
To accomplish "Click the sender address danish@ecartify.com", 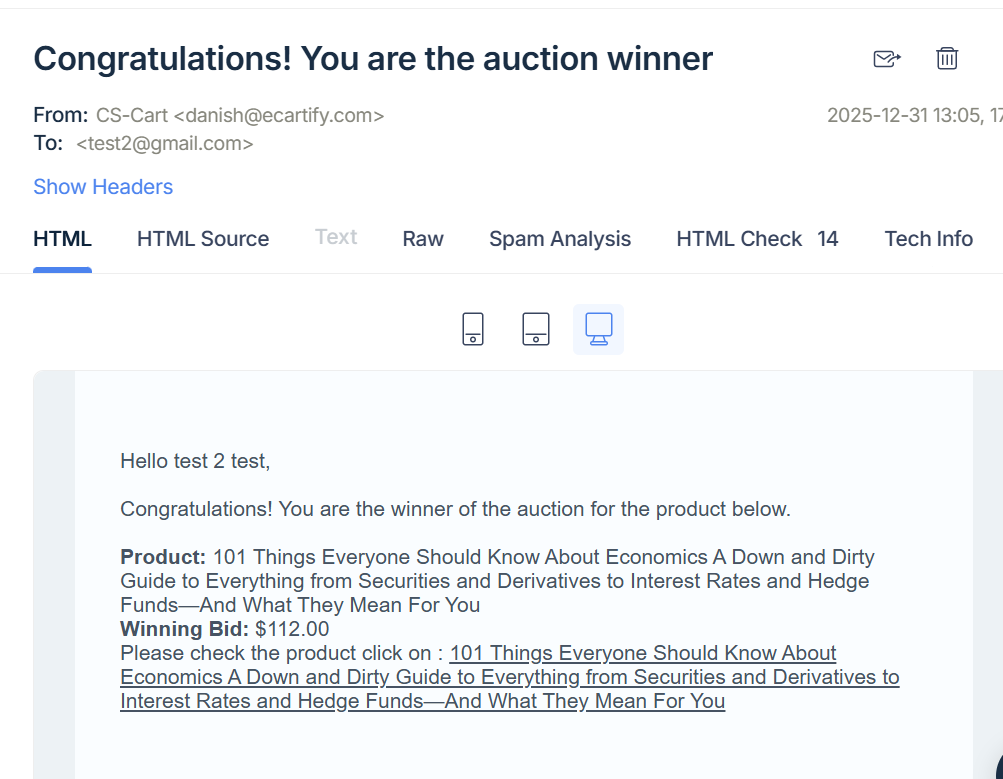I will tap(279, 115).
